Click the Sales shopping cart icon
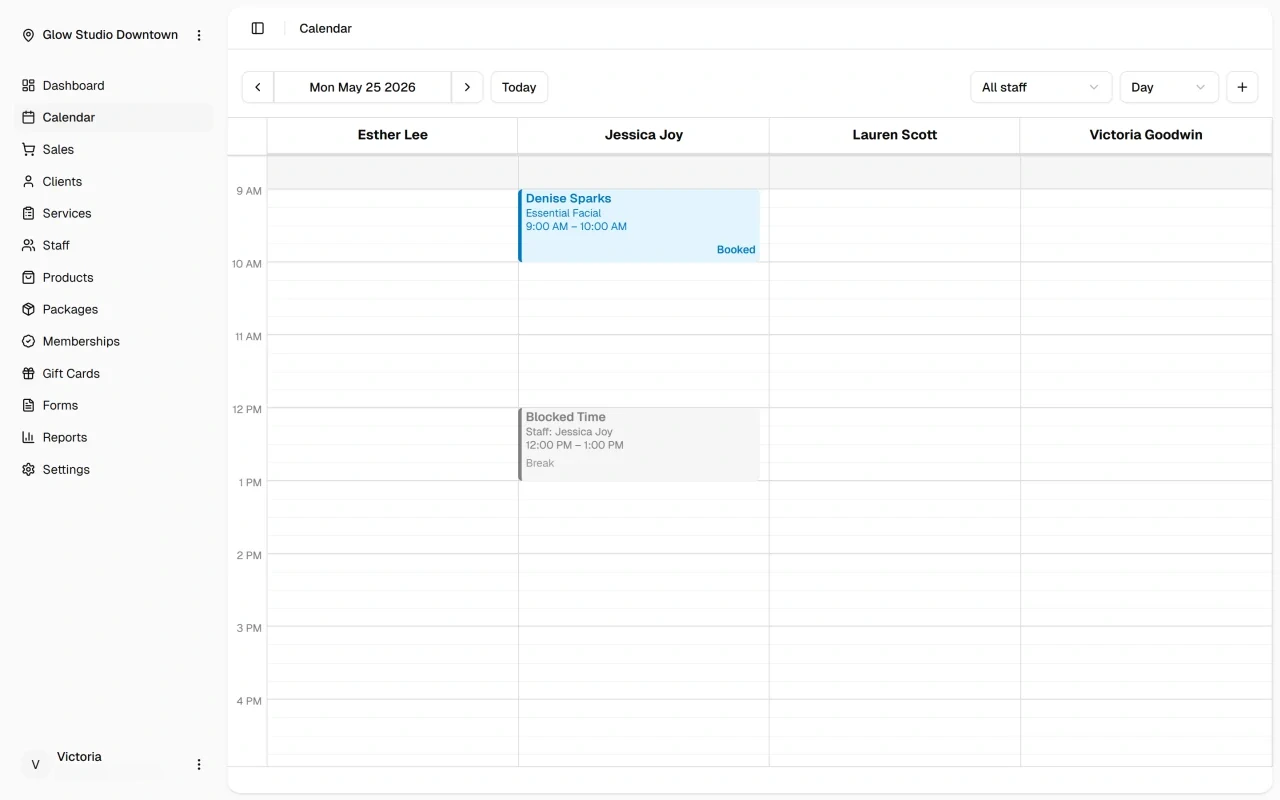This screenshot has width=1280, height=800. coord(28,150)
